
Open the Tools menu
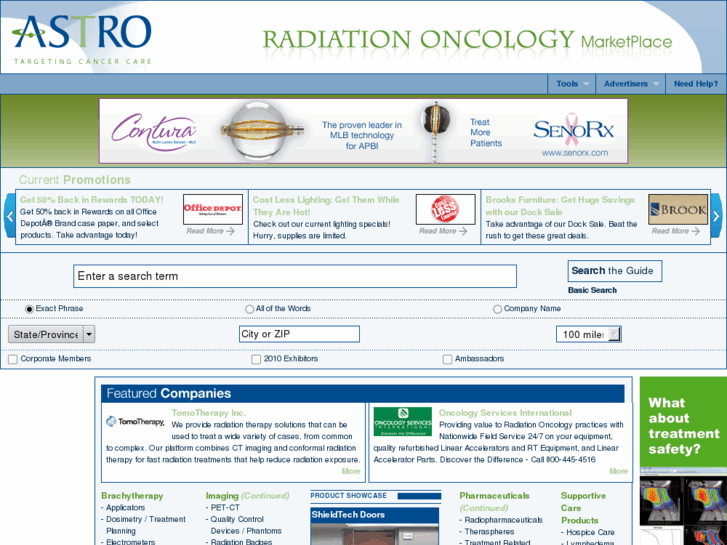coord(572,84)
